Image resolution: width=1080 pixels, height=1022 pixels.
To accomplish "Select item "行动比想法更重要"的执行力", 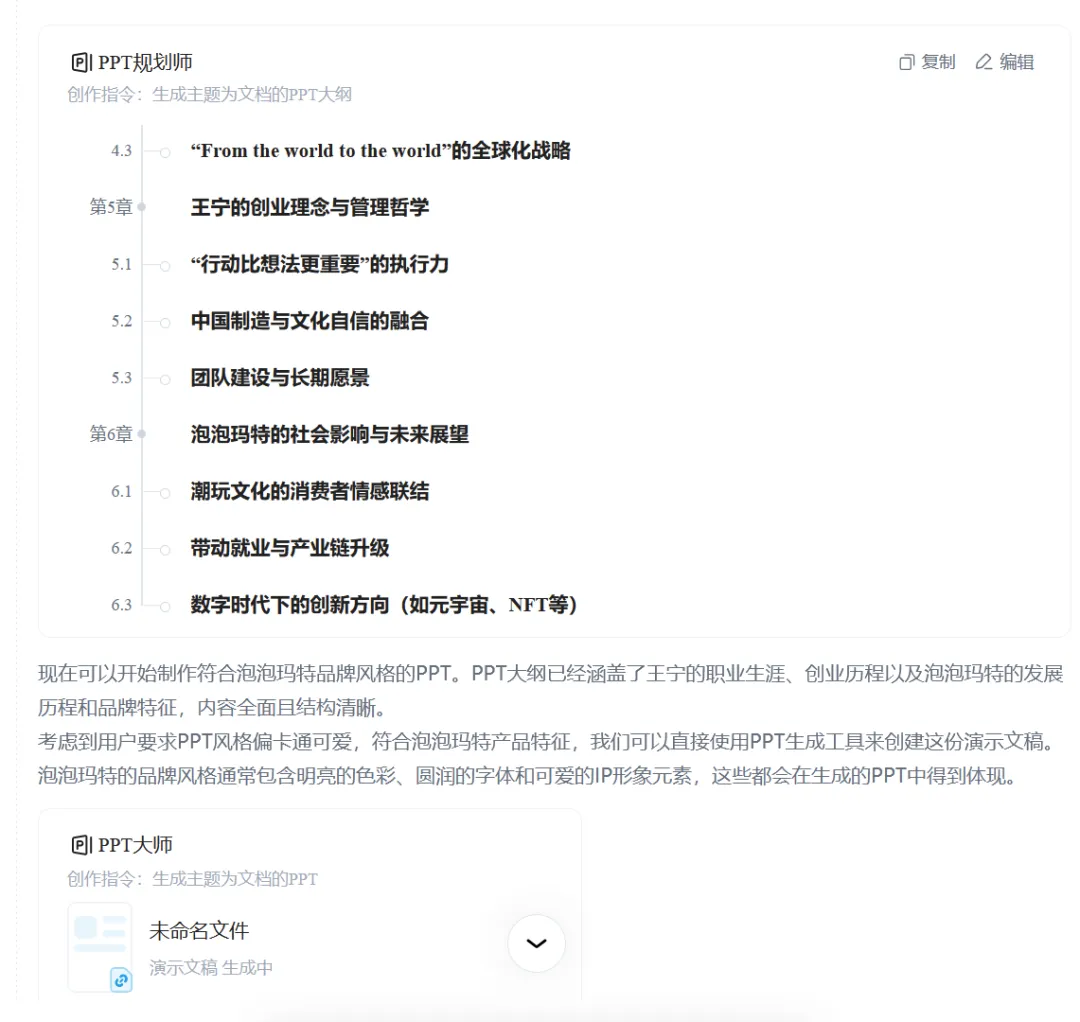I will [320, 264].
